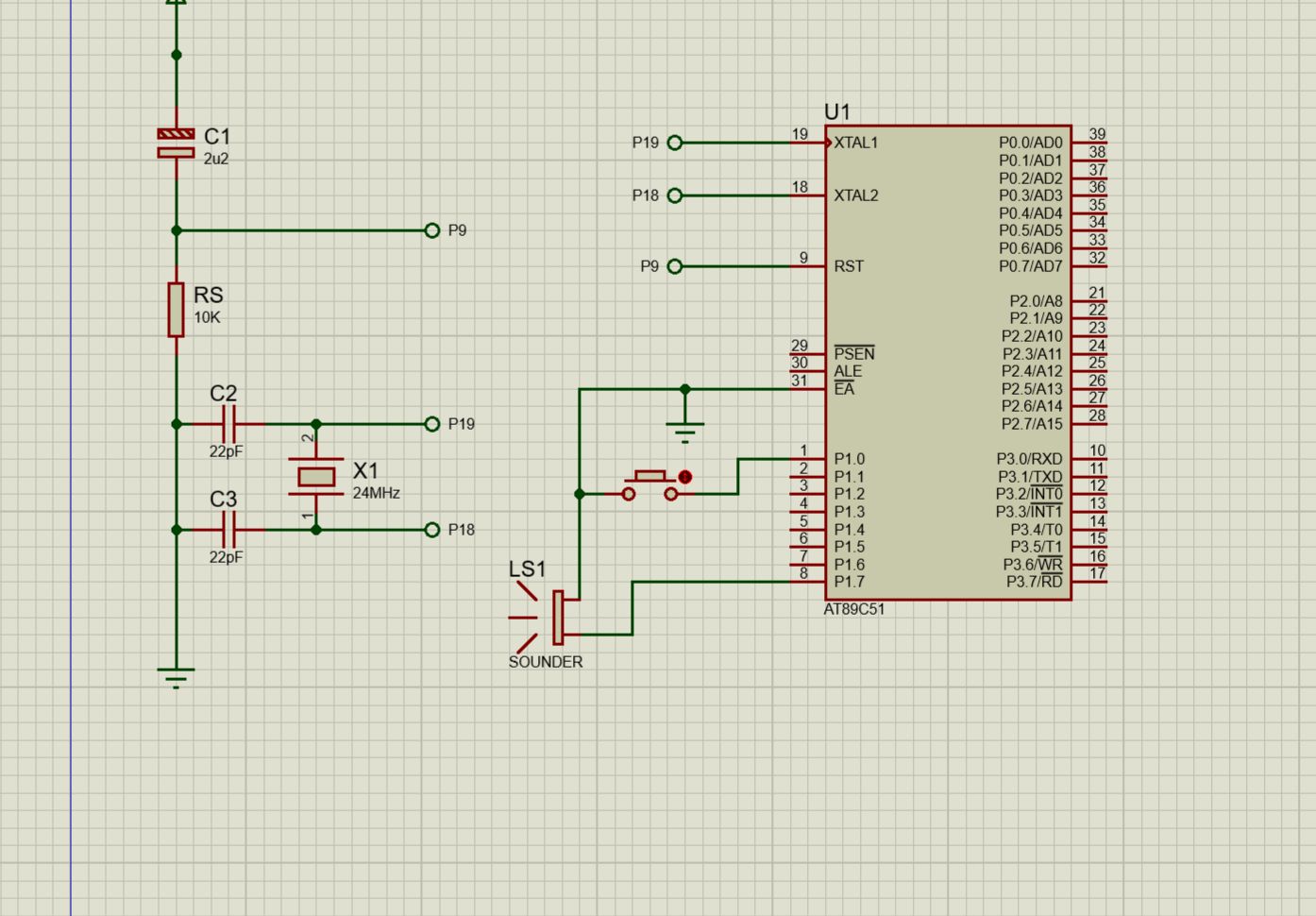This screenshot has height=916, width=1316.
Task: Click the LS1 reference label
Action: [527, 569]
